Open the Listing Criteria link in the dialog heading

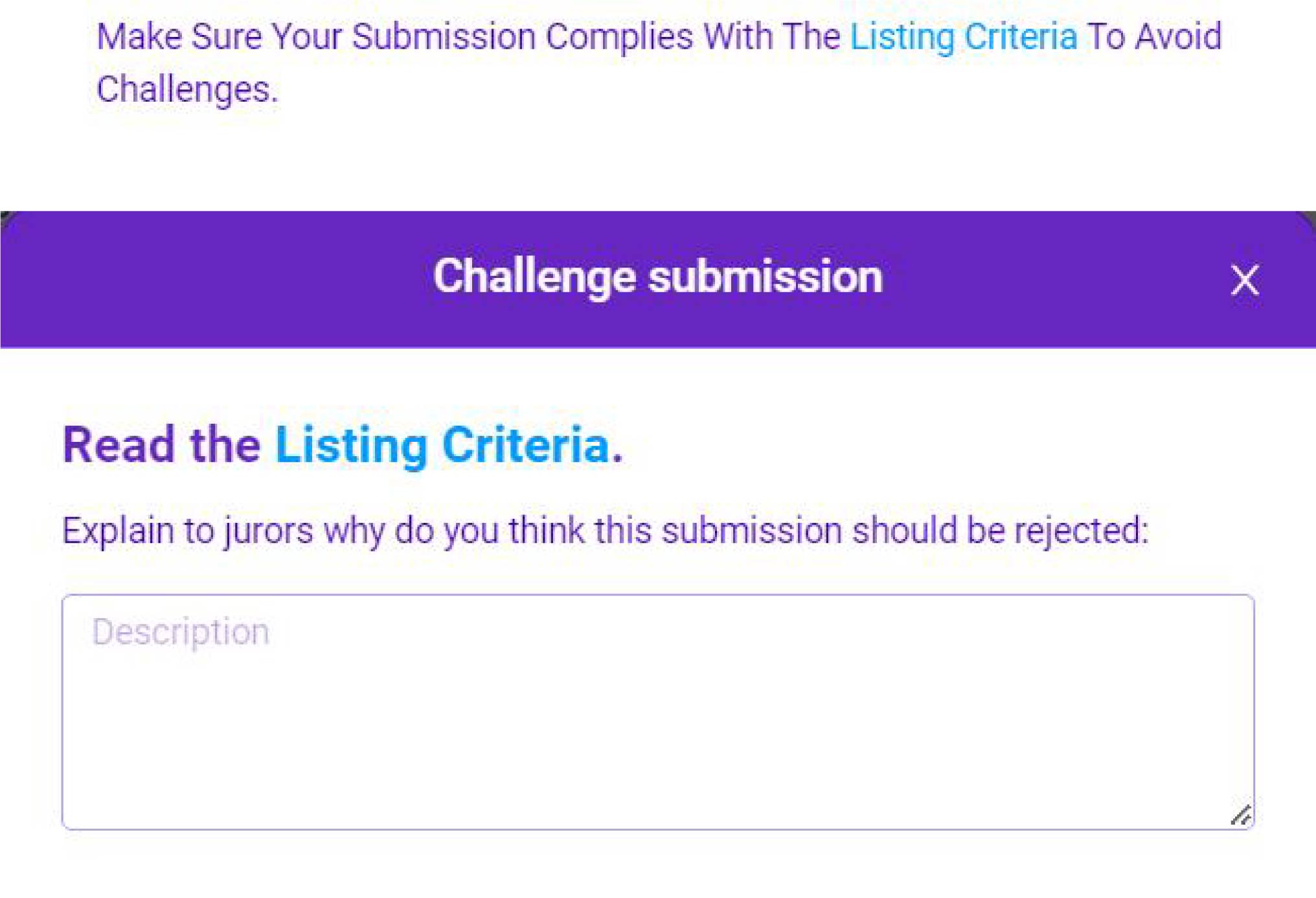tap(442, 445)
